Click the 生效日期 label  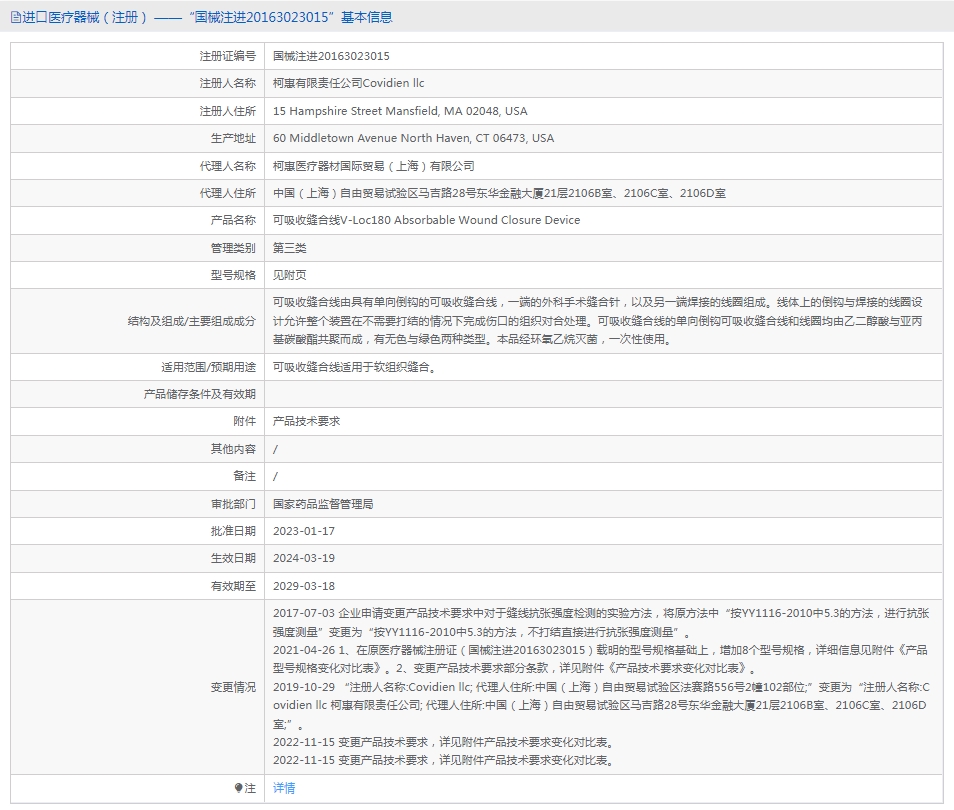click(233, 558)
